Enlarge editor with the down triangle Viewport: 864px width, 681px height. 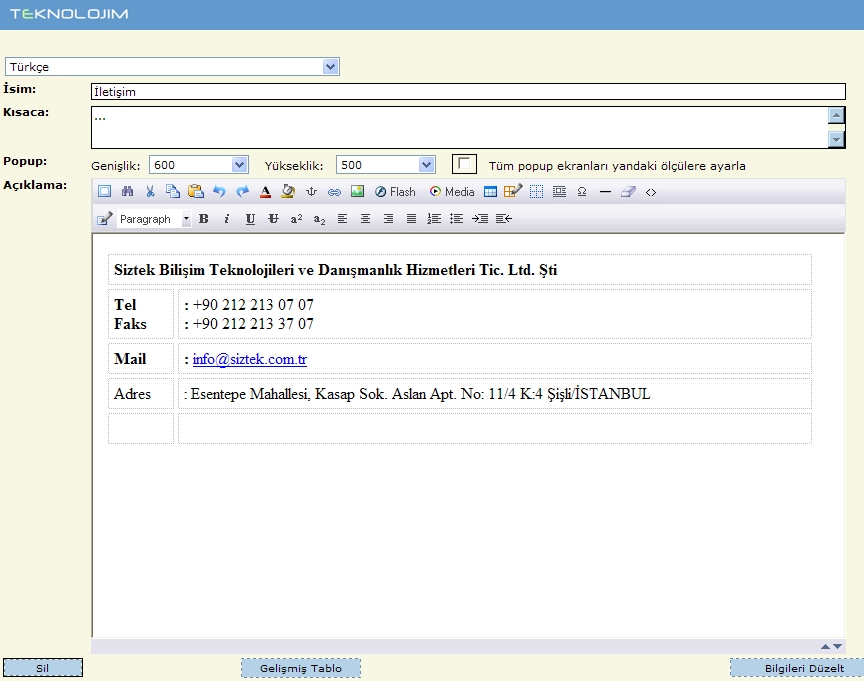tap(838, 646)
